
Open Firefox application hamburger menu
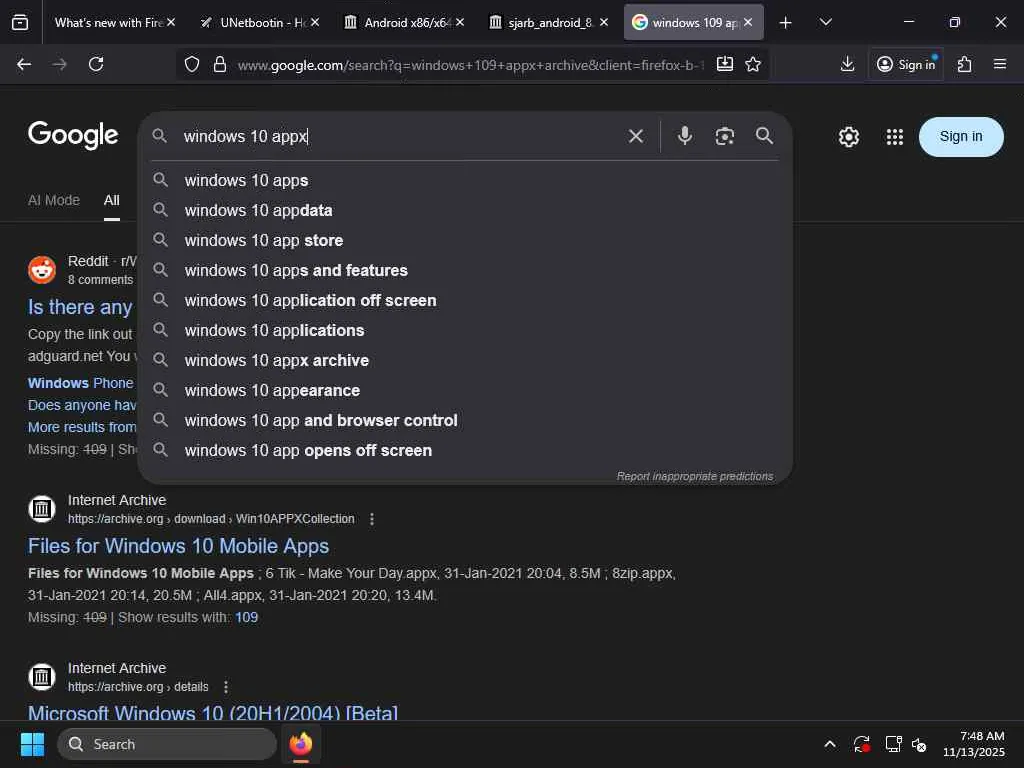[1000, 64]
